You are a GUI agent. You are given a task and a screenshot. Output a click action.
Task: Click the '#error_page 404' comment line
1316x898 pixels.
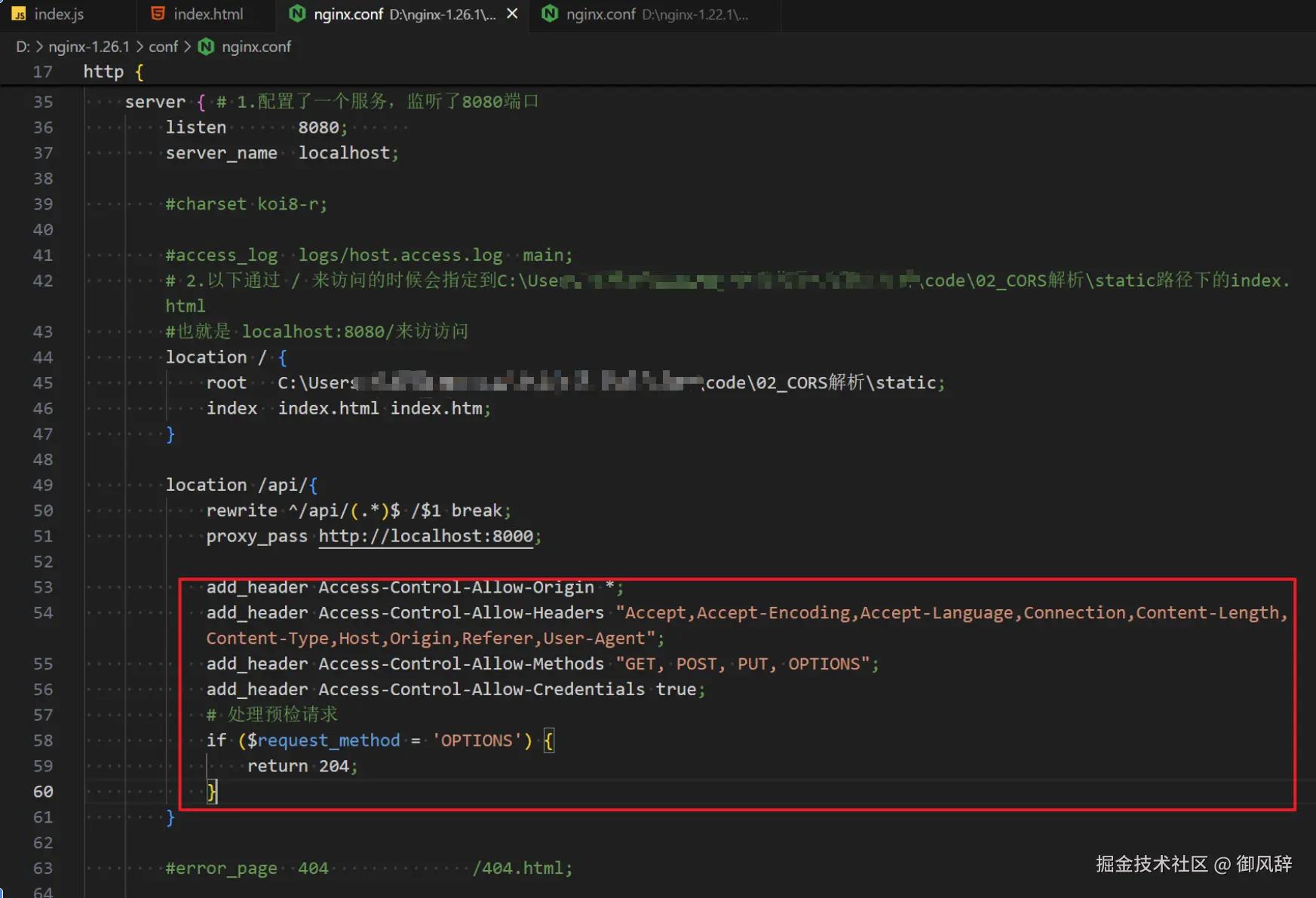370,869
